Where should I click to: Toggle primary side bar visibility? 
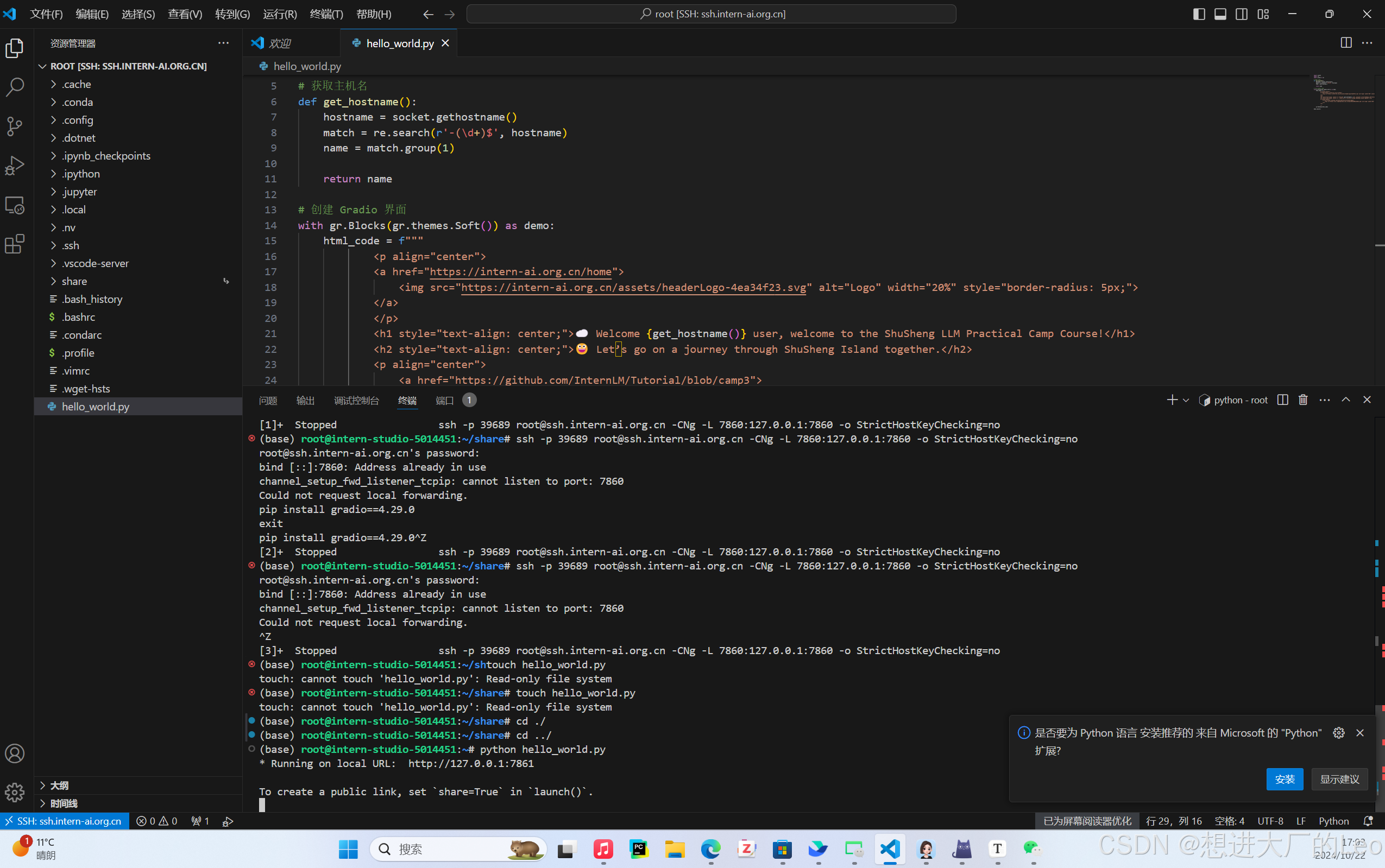(1199, 14)
